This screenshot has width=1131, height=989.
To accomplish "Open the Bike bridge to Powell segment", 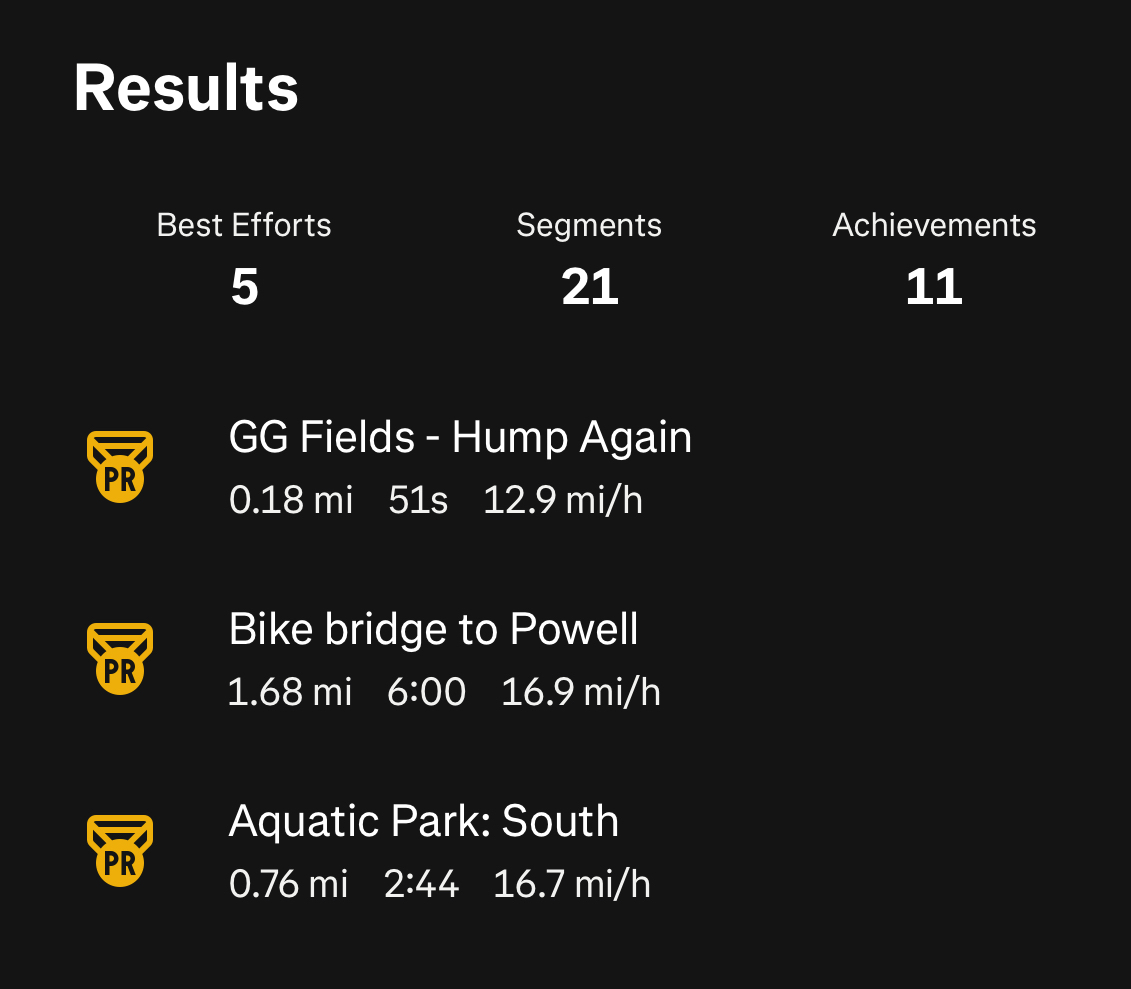I will click(433, 629).
